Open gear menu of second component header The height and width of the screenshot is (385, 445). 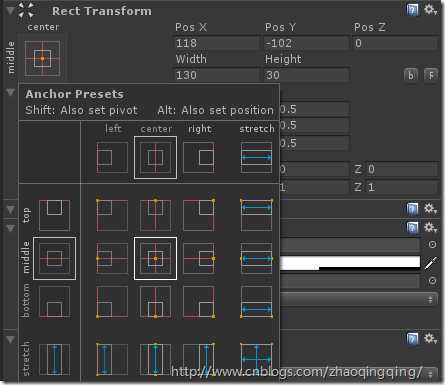tap(430, 209)
